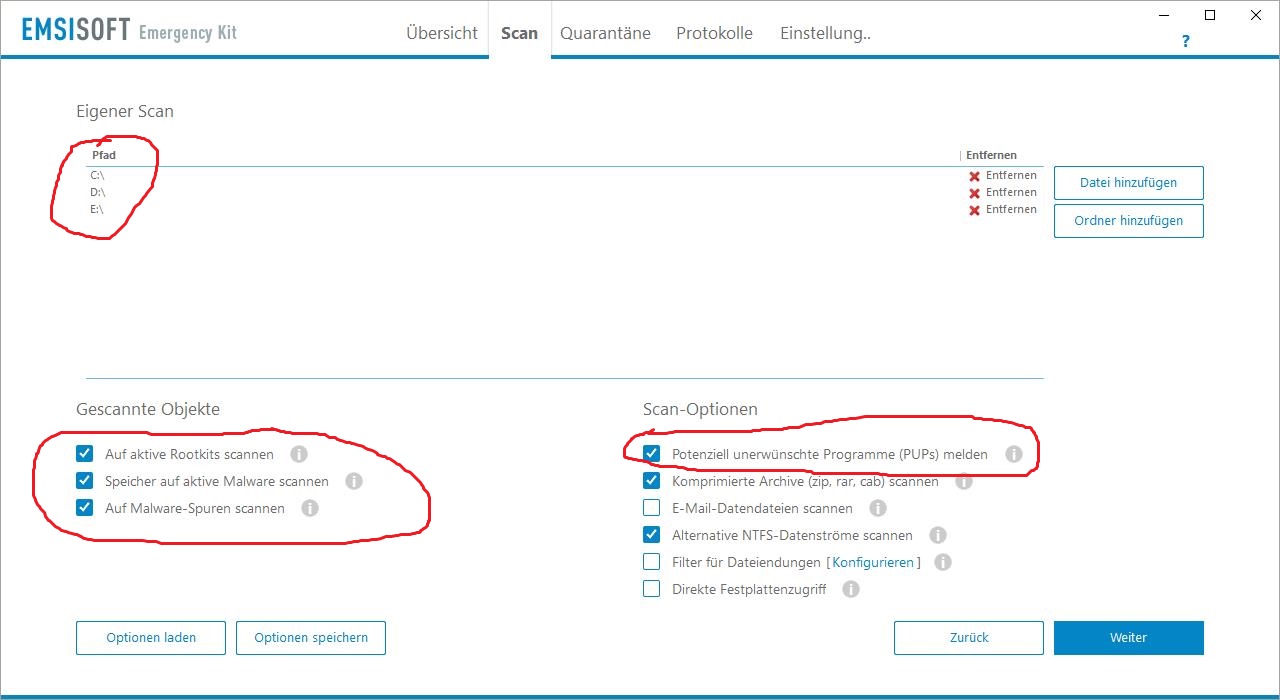The height and width of the screenshot is (700, 1280).
Task: Click info icon beside 'Auf aktive Rootkits scannen'
Action: point(298,454)
